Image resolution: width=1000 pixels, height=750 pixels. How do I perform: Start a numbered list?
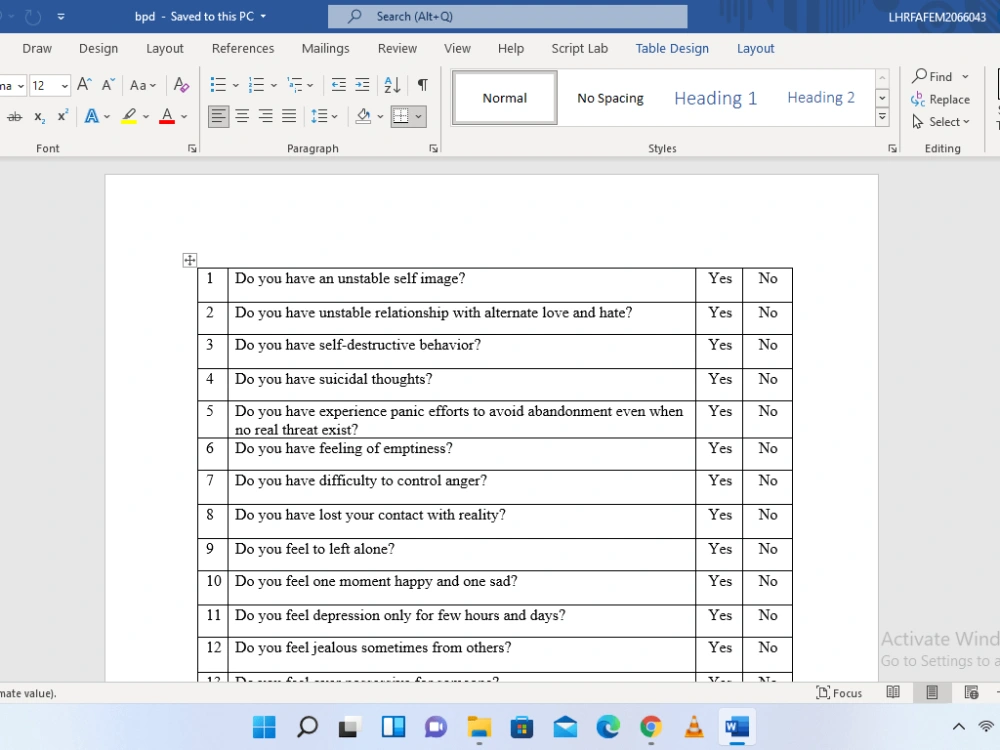(256, 85)
